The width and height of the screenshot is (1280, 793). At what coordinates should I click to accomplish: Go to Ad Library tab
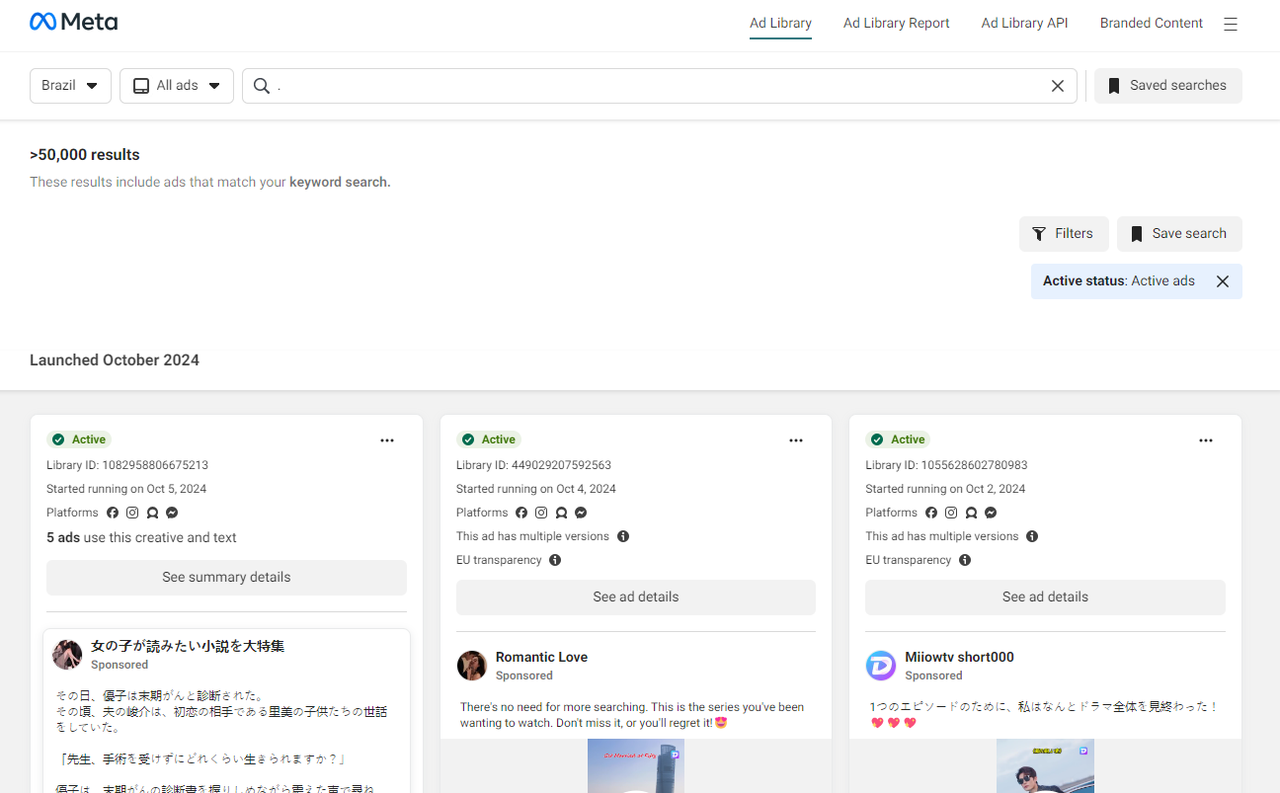(781, 23)
